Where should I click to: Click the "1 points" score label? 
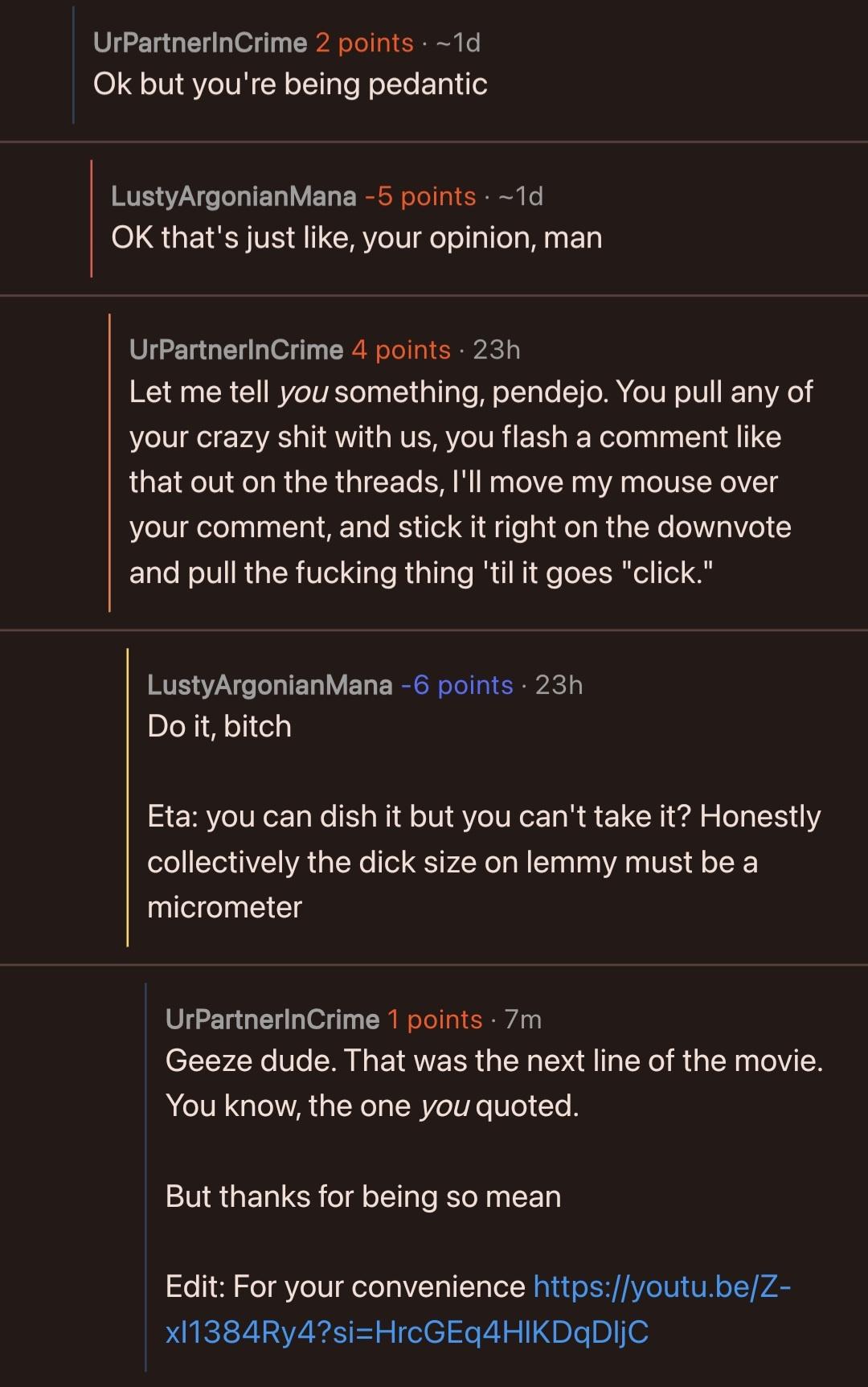click(435, 1020)
